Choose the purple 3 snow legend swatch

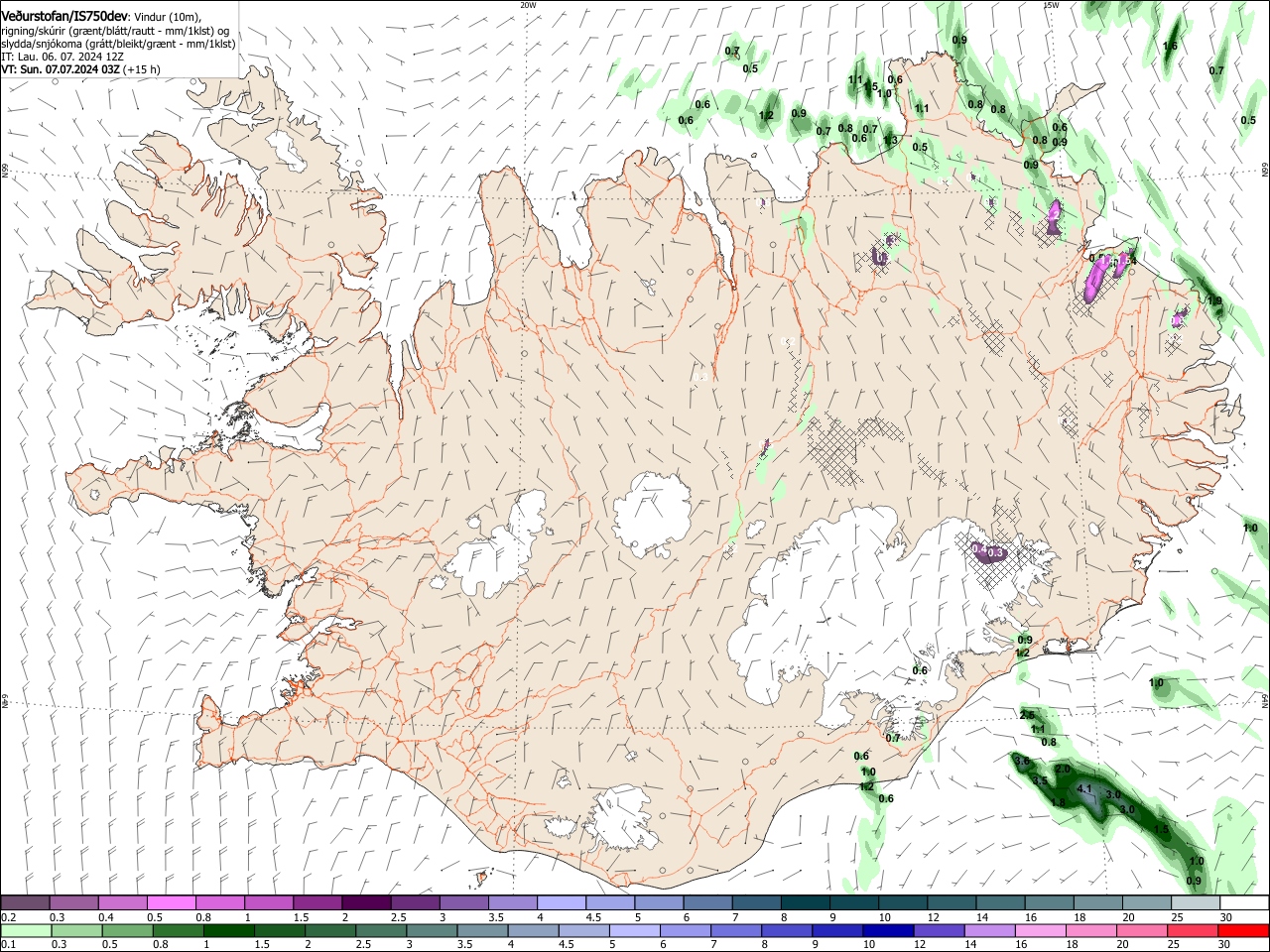pyautogui.click(x=463, y=902)
